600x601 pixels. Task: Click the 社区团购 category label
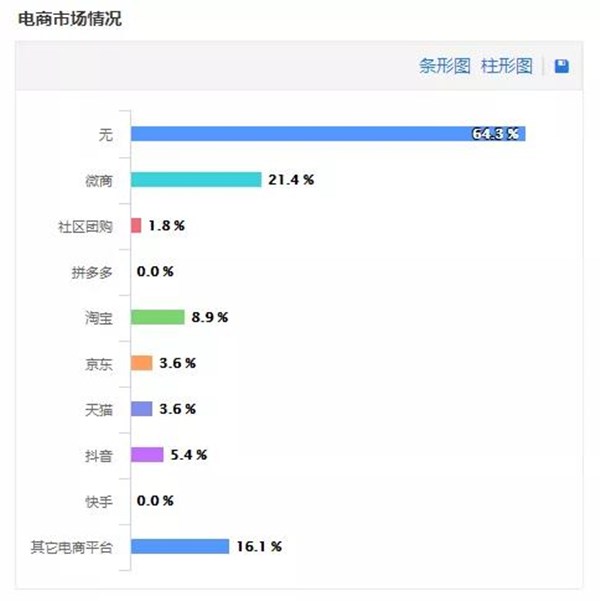point(85,227)
